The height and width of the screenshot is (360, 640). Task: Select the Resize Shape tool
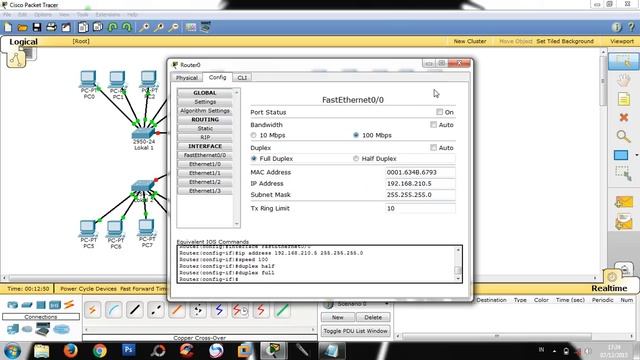[x=623, y=173]
